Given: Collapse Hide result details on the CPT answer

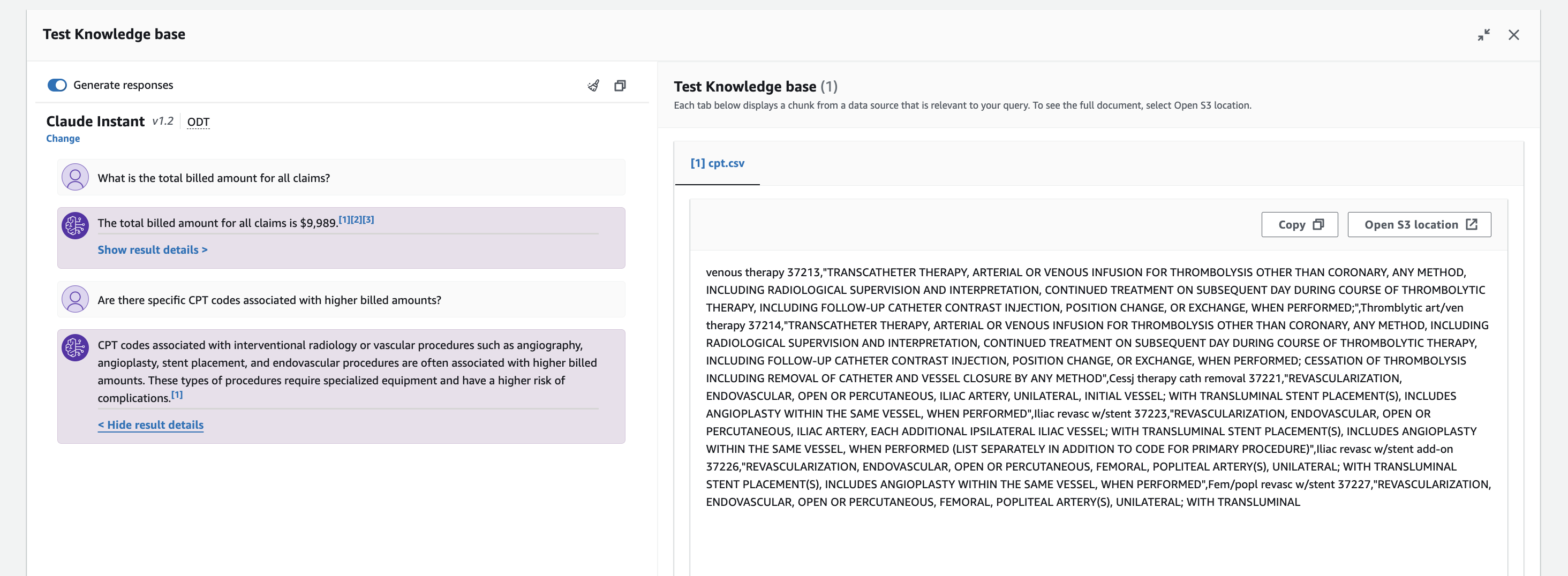Looking at the screenshot, I should 150,425.
